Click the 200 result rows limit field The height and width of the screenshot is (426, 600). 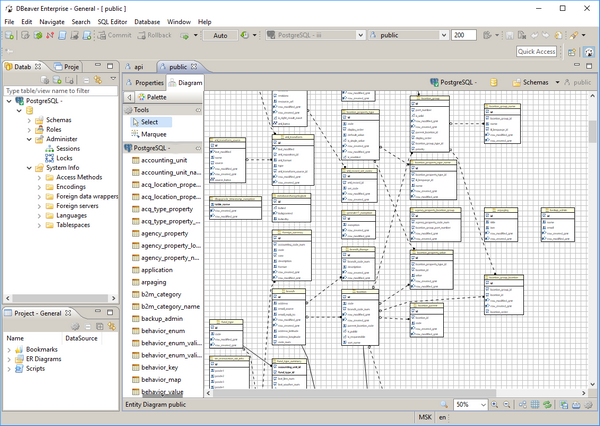464,35
